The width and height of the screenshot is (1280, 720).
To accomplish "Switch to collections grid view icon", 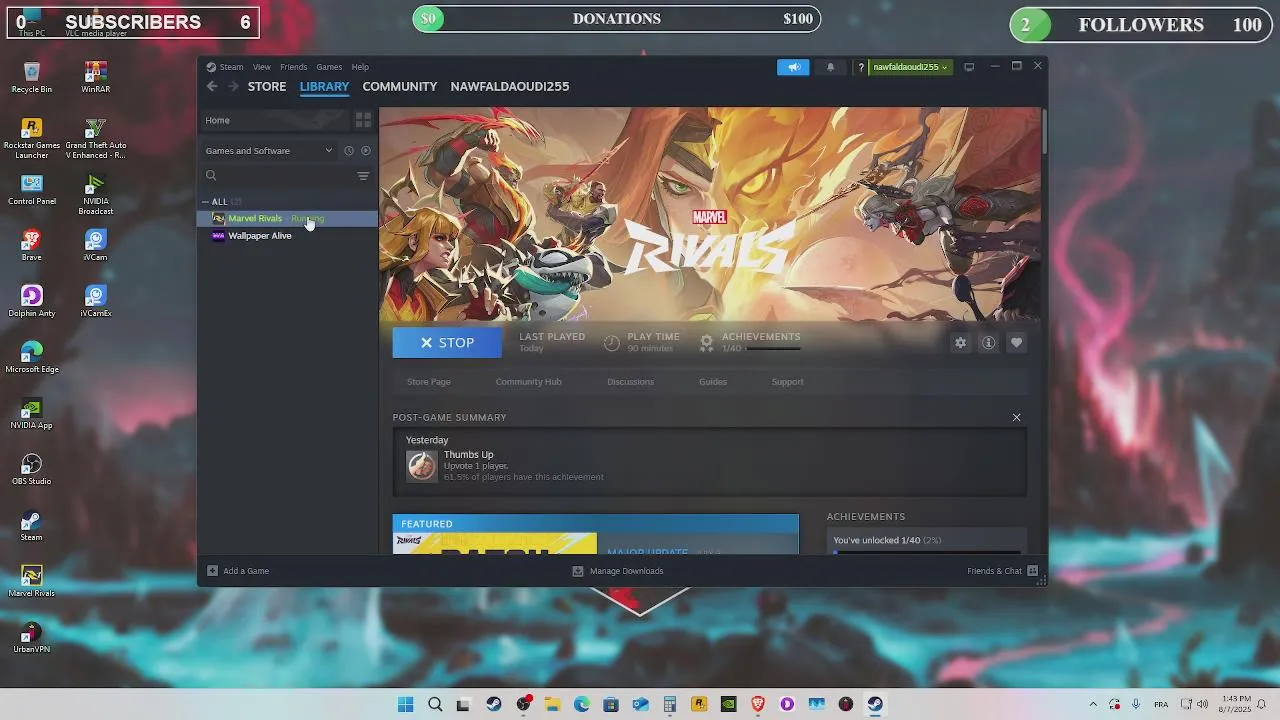I will [x=363, y=120].
